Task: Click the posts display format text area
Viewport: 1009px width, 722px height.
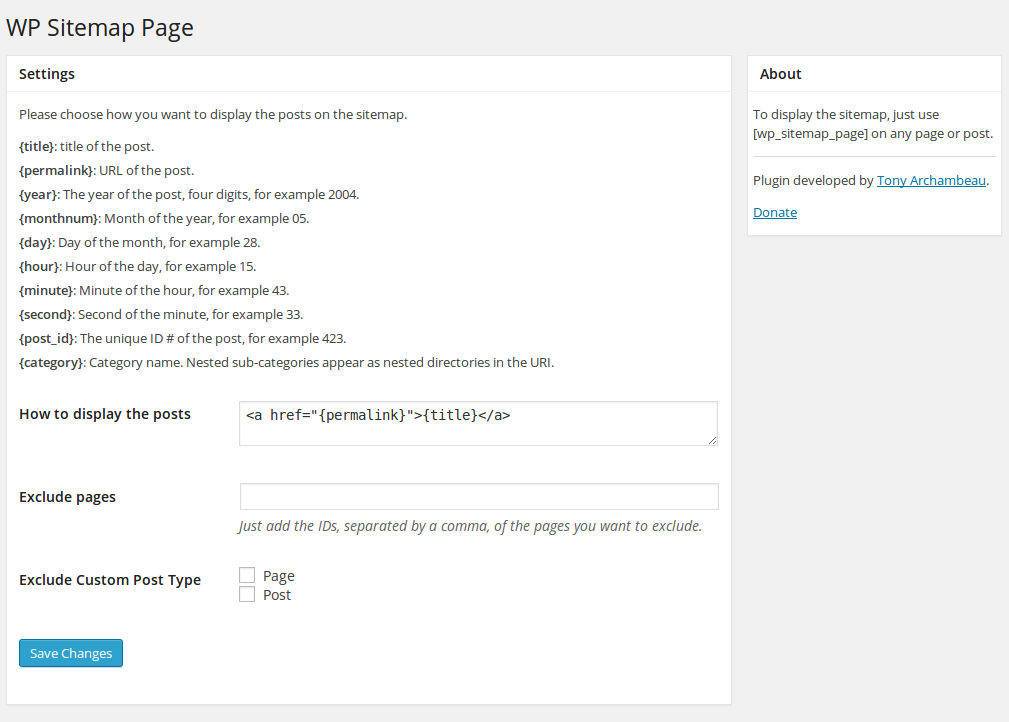Action: click(x=478, y=423)
